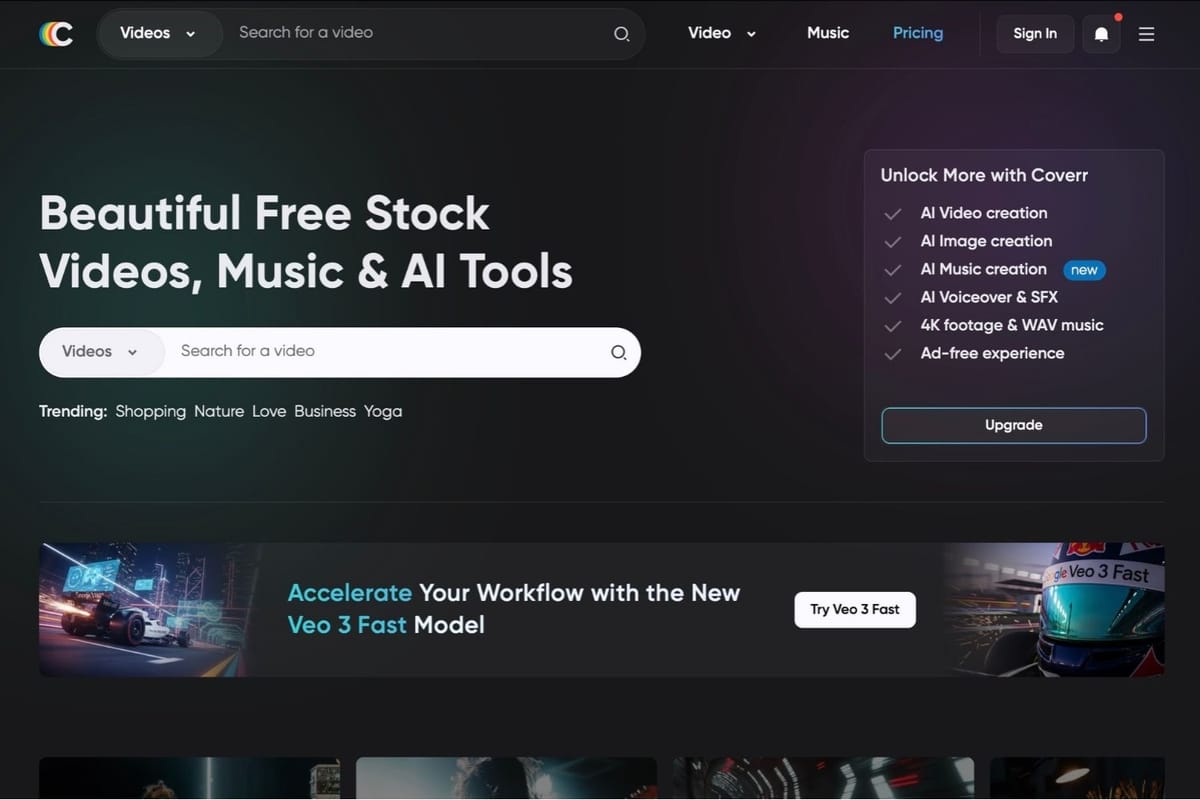Select the Shopping trending link
The height and width of the screenshot is (800, 1200).
[151, 411]
